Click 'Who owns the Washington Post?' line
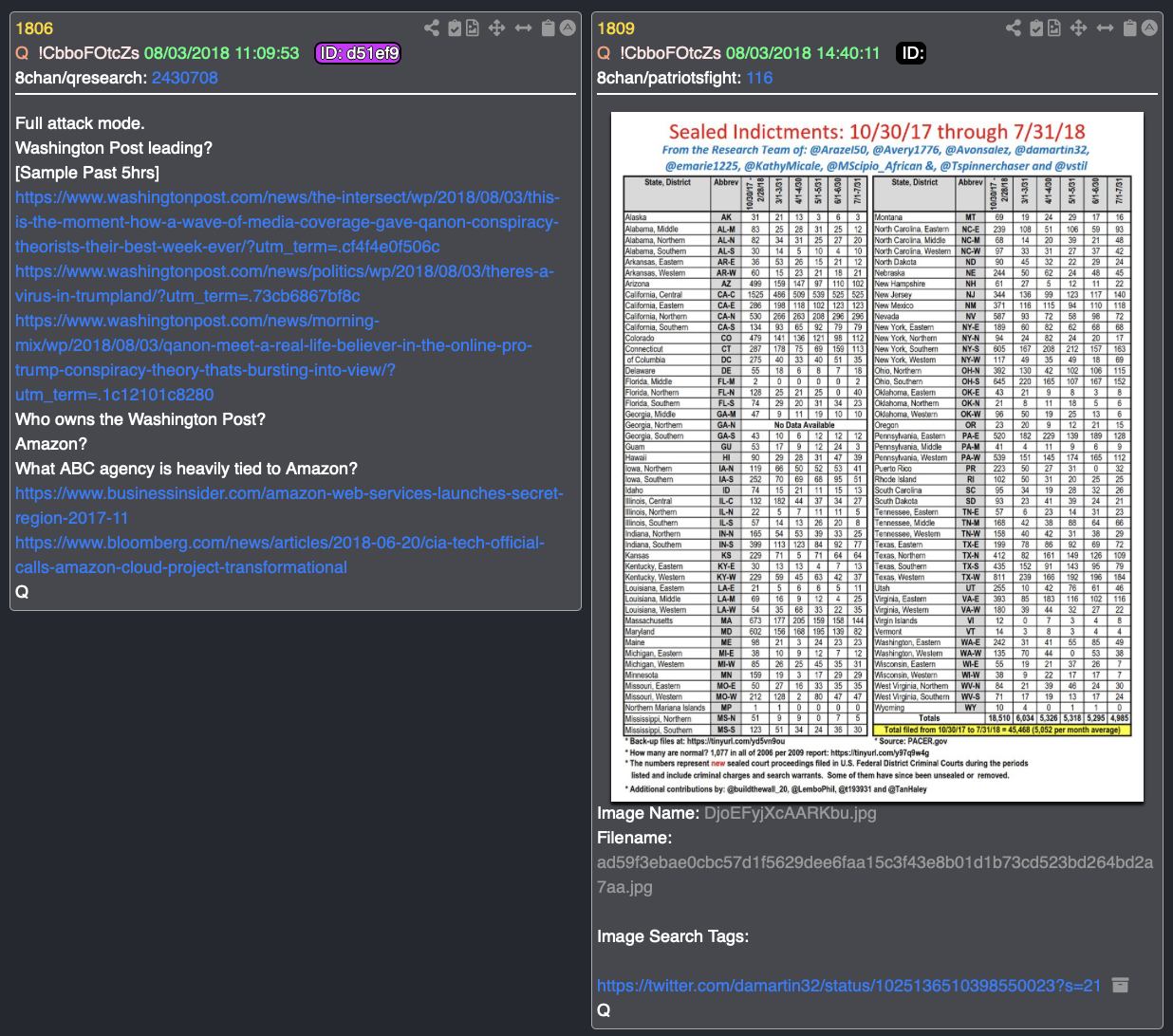 (x=140, y=419)
